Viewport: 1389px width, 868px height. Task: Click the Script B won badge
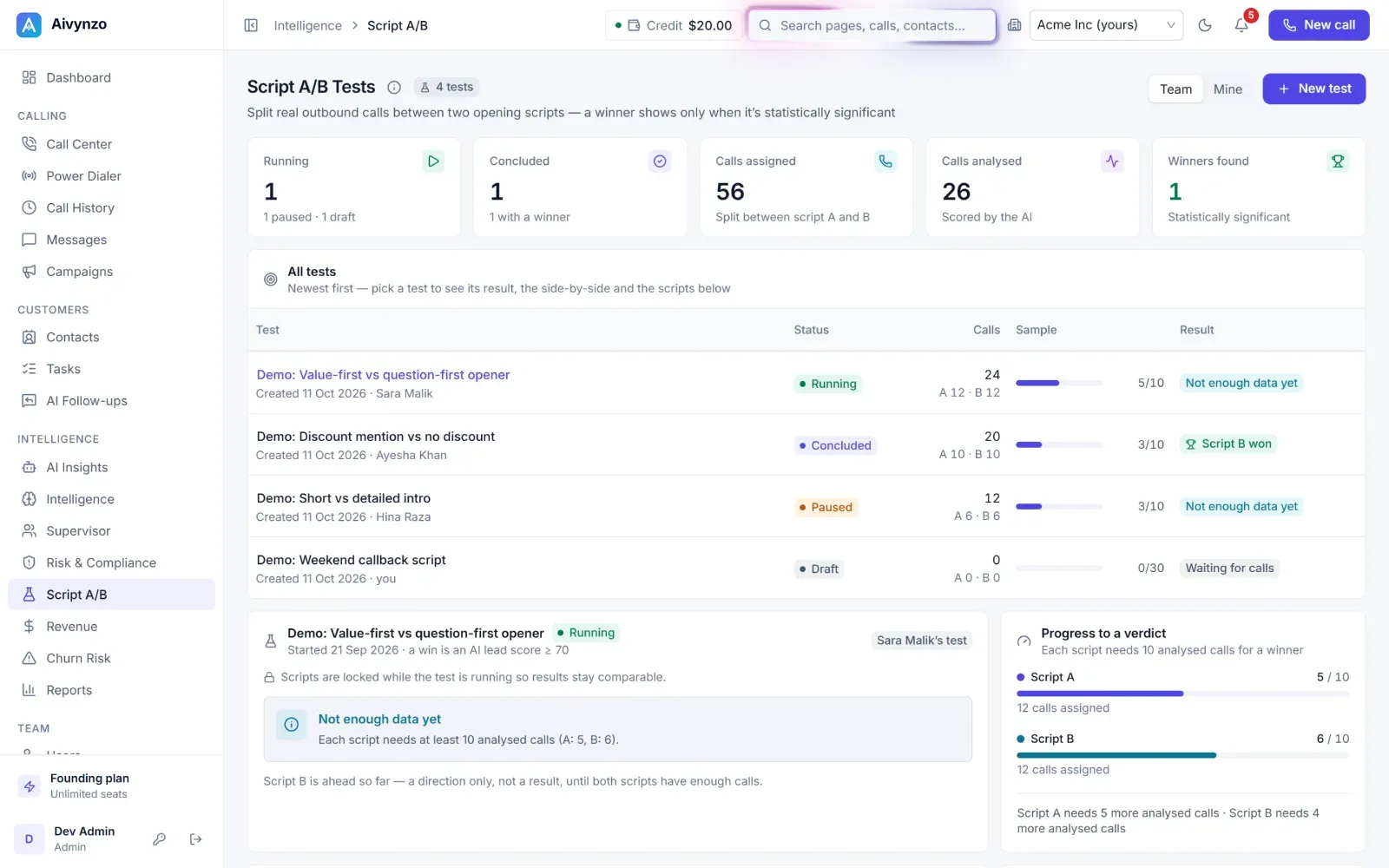(x=1228, y=444)
